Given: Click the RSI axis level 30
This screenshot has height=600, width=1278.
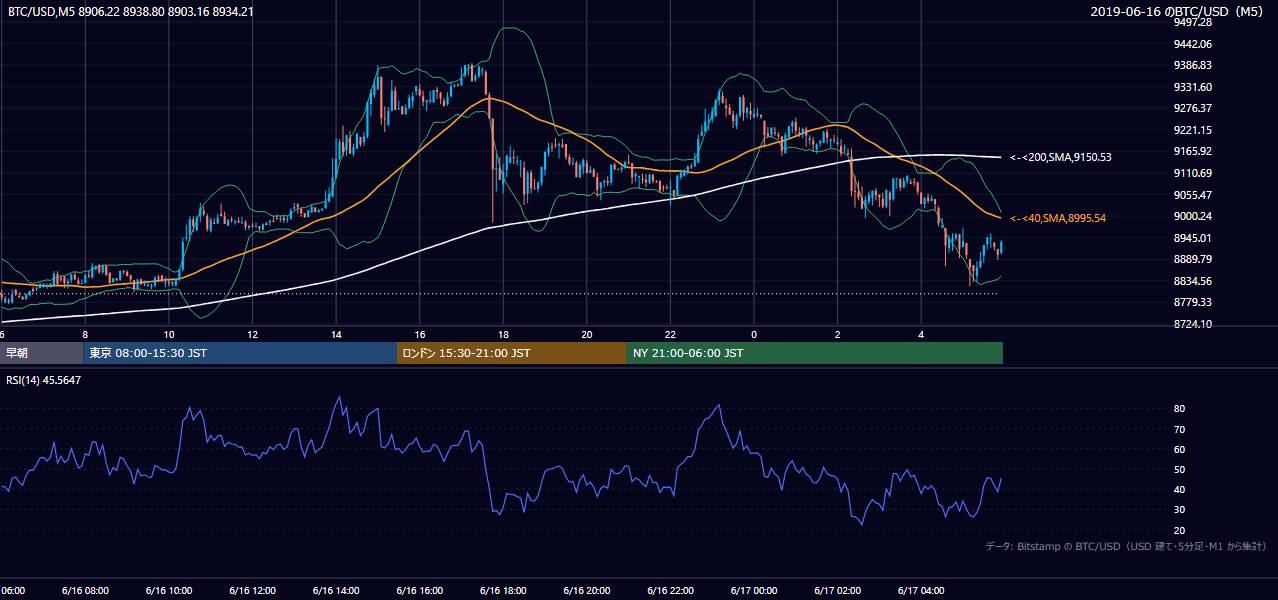Looking at the screenshot, I should 1179,510.
